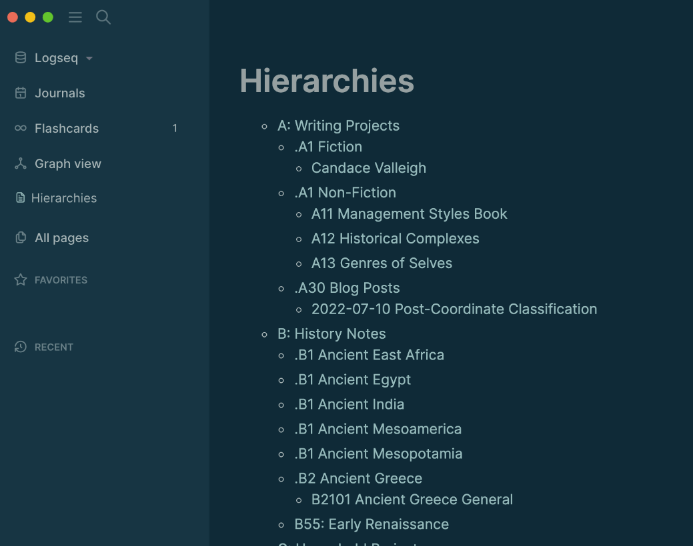Open search with the magnifier icon
The image size is (693, 546).
pyautogui.click(x=103, y=17)
